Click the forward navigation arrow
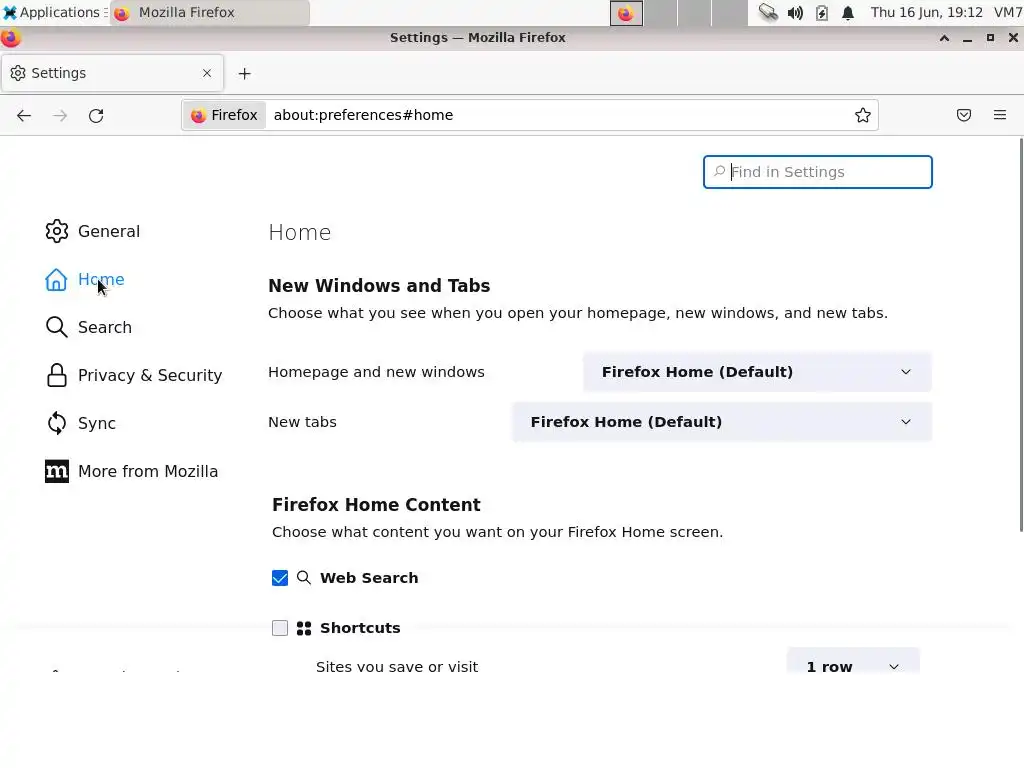Image resolution: width=1024 pixels, height=768 pixels. pyautogui.click(x=60, y=116)
